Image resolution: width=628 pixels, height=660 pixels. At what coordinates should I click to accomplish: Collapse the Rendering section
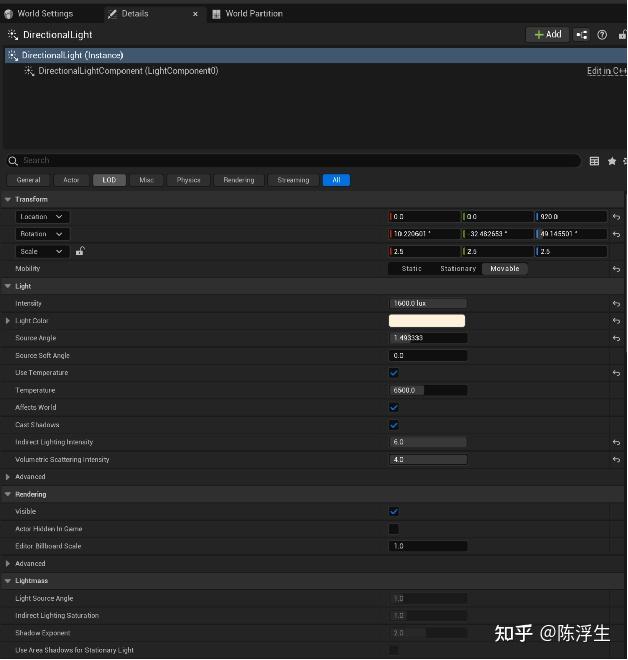pos(8,495)
